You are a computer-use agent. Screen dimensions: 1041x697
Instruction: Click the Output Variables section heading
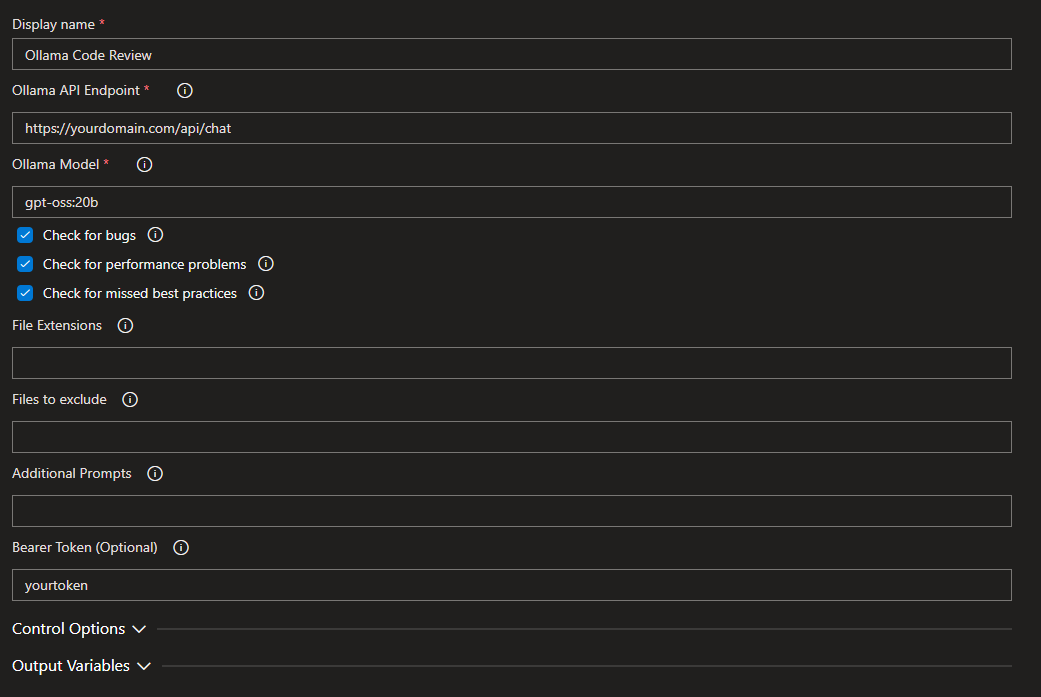coord(70,666)
